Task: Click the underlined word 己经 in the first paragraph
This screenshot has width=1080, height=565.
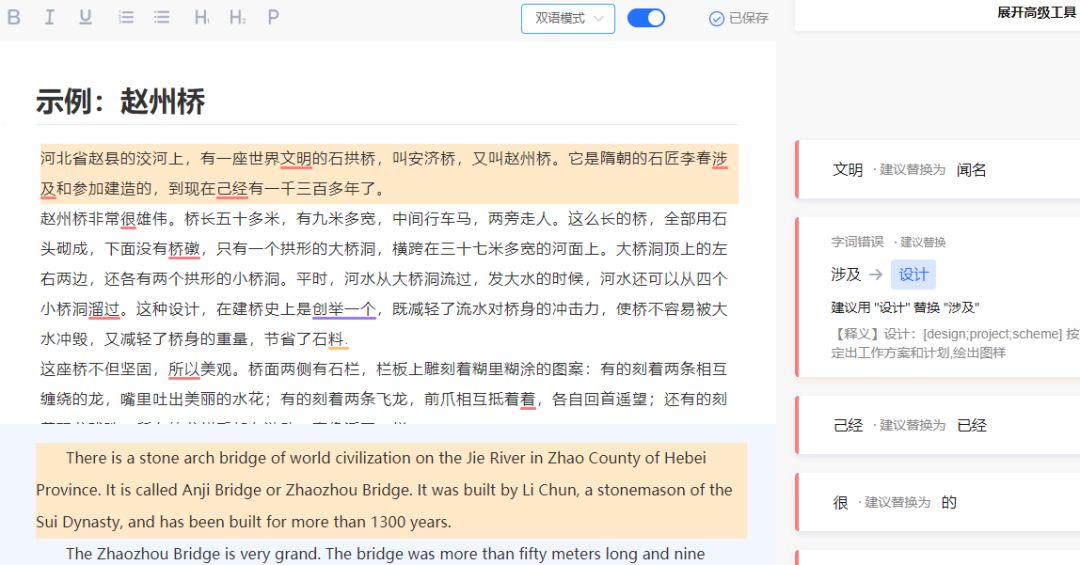Action: click(233, 188)
